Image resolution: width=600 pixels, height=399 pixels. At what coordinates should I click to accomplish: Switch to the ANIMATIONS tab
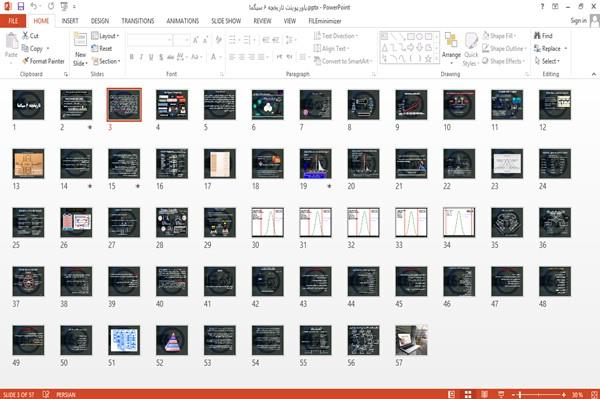pos(183,21)
